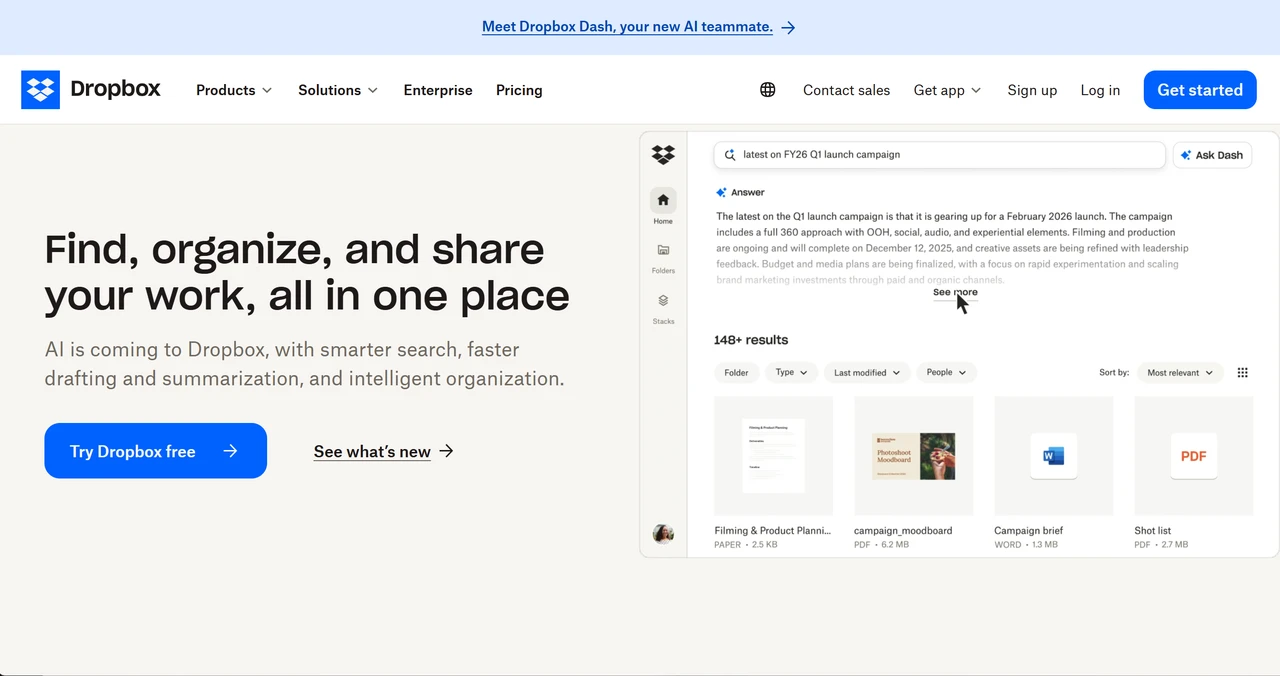Toggle the Folder filter chip

736,372
